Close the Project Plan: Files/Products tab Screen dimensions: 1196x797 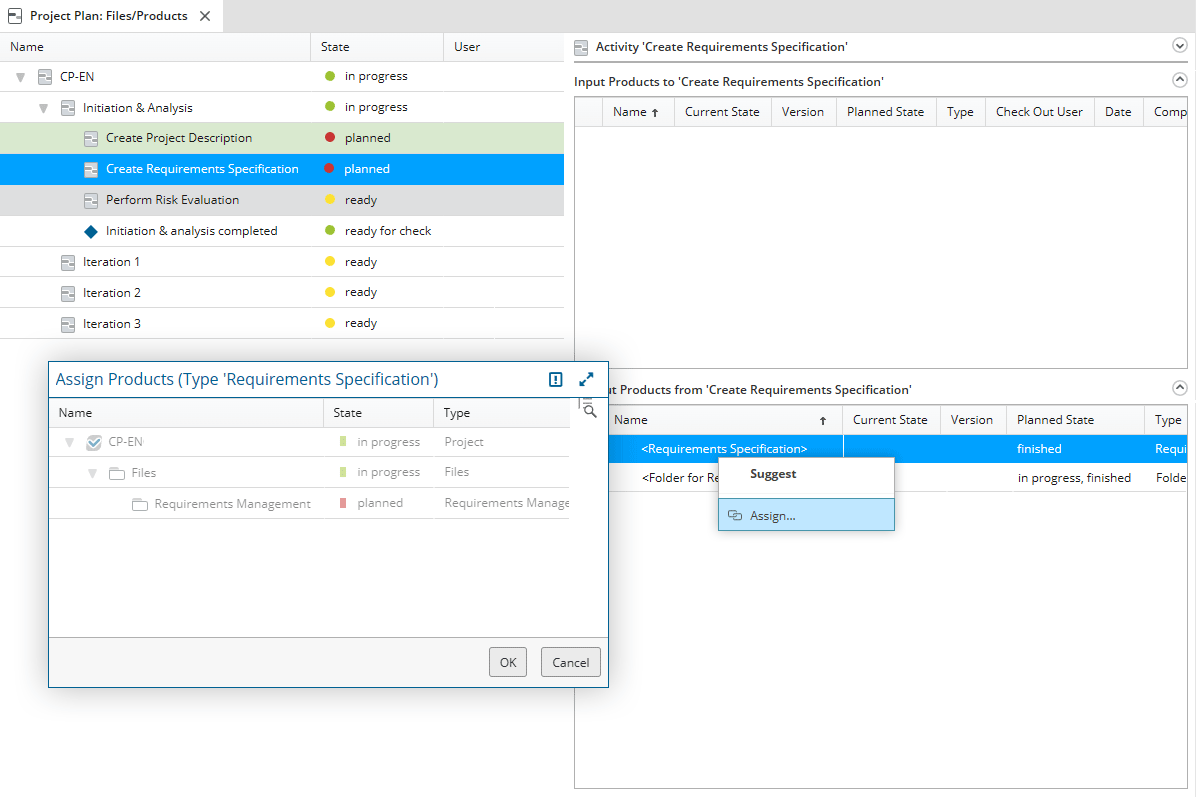click(205, 16)
